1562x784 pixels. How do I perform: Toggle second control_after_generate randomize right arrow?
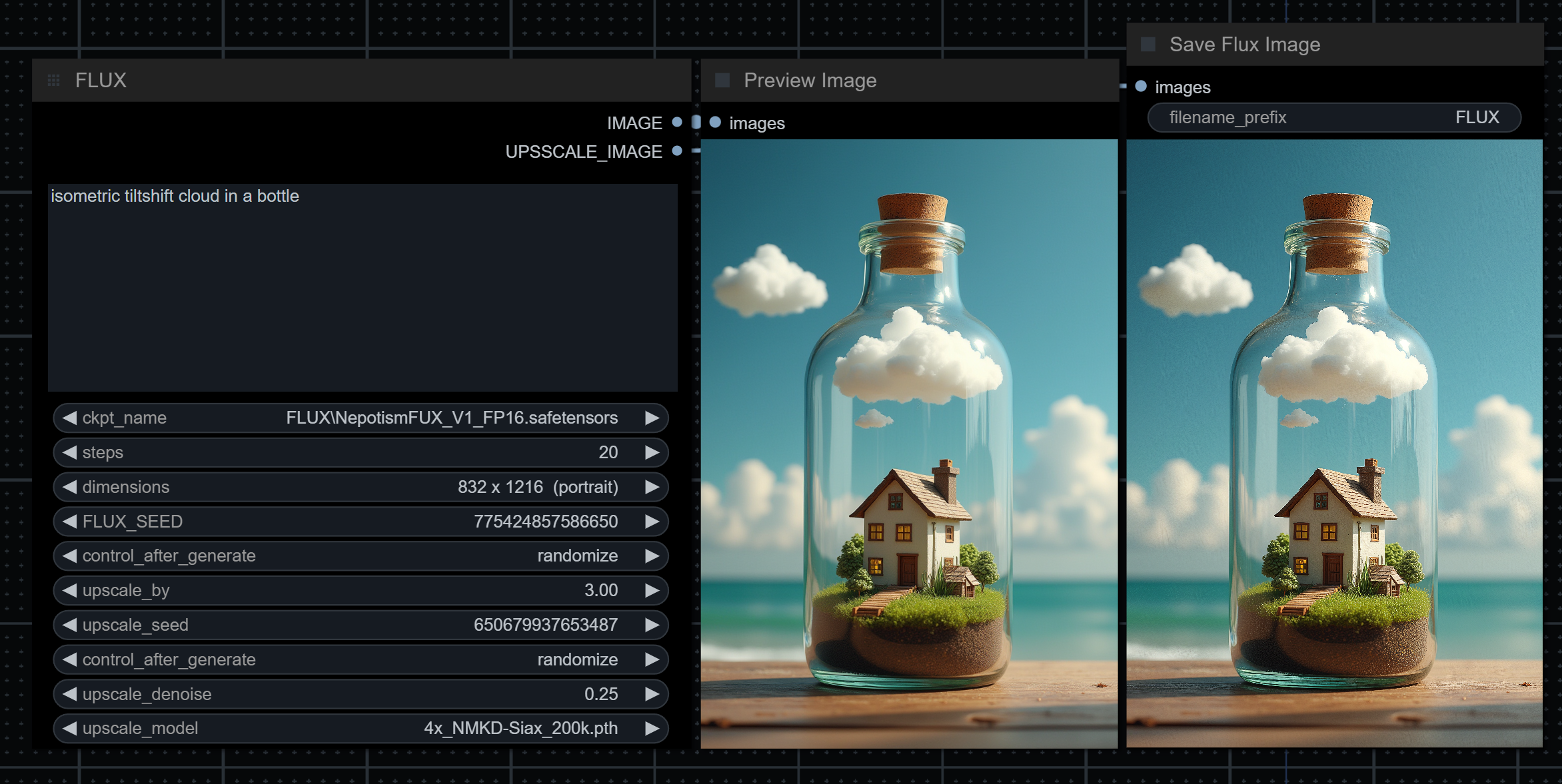click(652, 659)
